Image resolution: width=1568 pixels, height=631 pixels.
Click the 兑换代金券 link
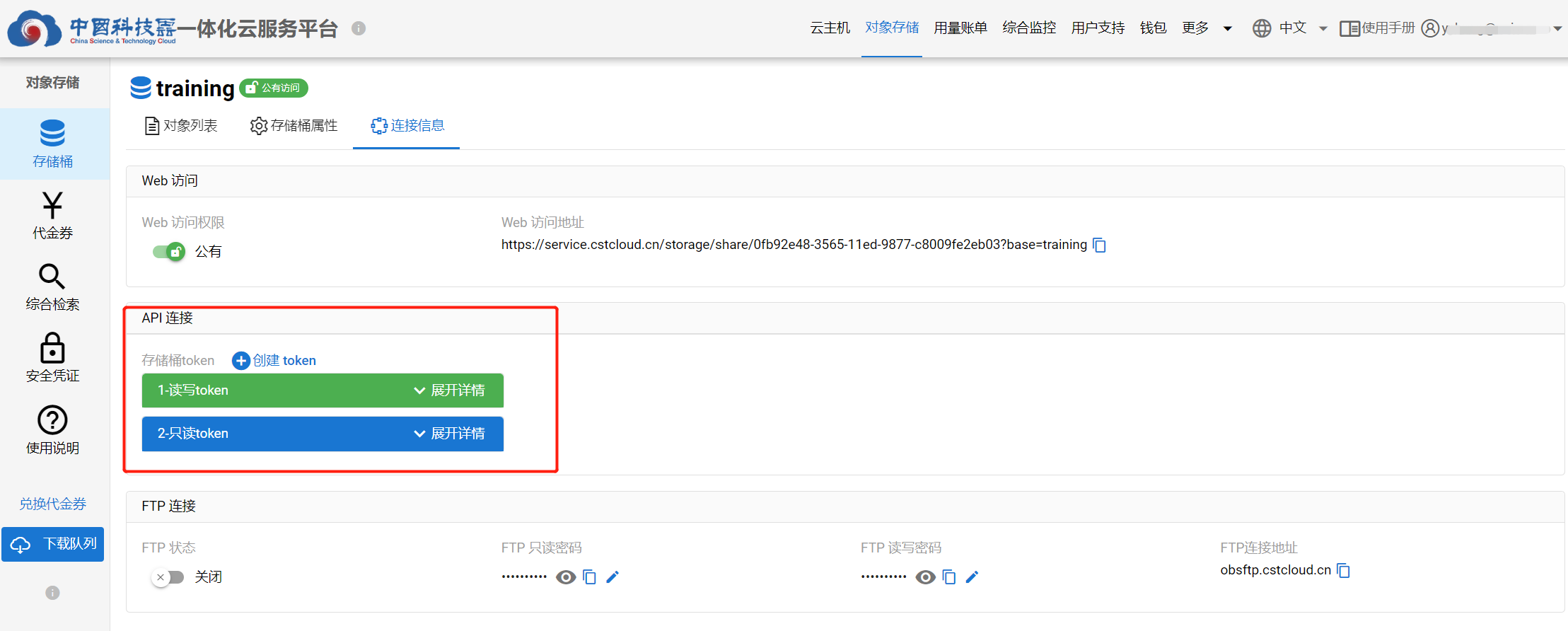tap(52, 504)
